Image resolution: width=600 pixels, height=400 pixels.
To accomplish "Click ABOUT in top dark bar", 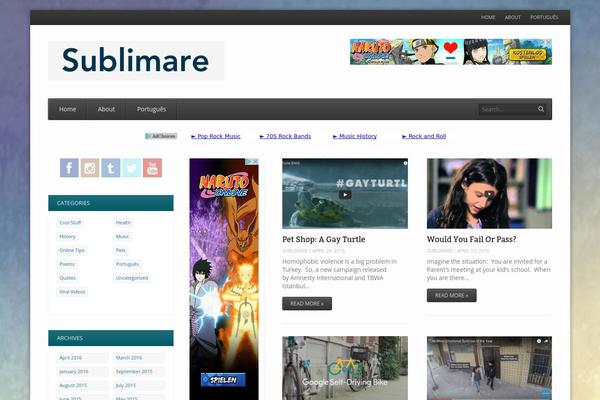I will (512, 17).
